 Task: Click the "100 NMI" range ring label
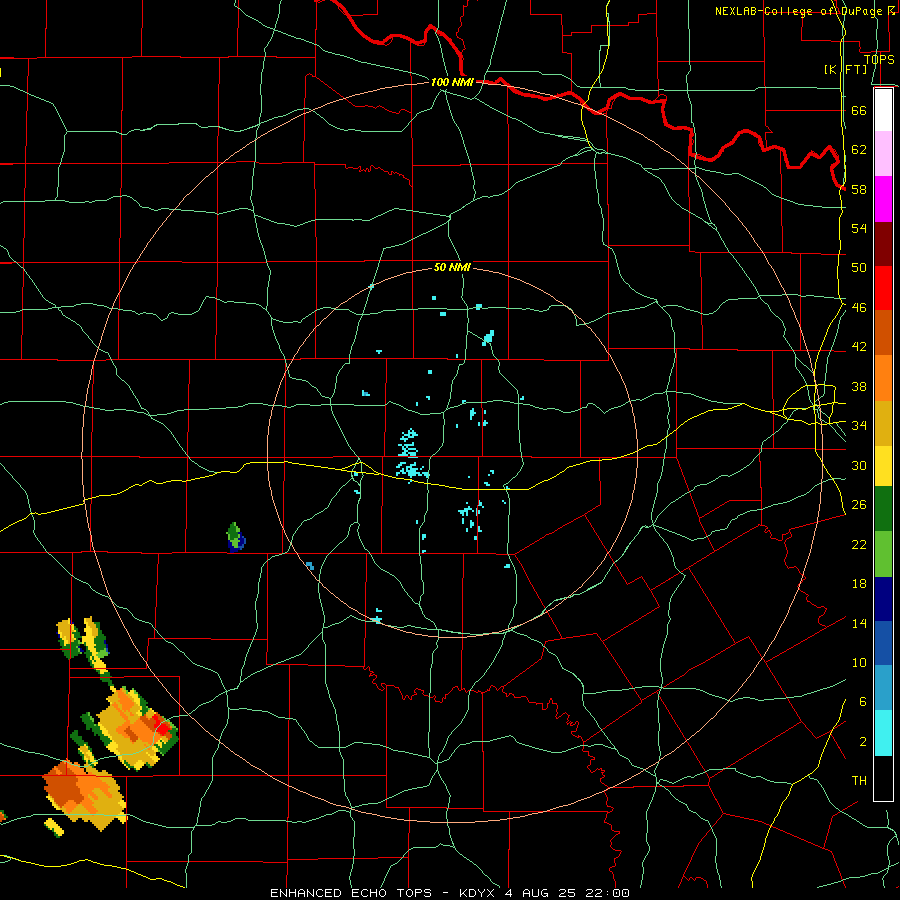click(452, 82)
